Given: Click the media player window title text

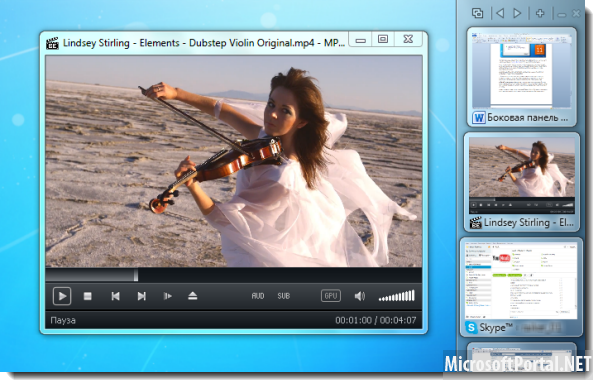Looking at the screenshot, I should [204, 43].
